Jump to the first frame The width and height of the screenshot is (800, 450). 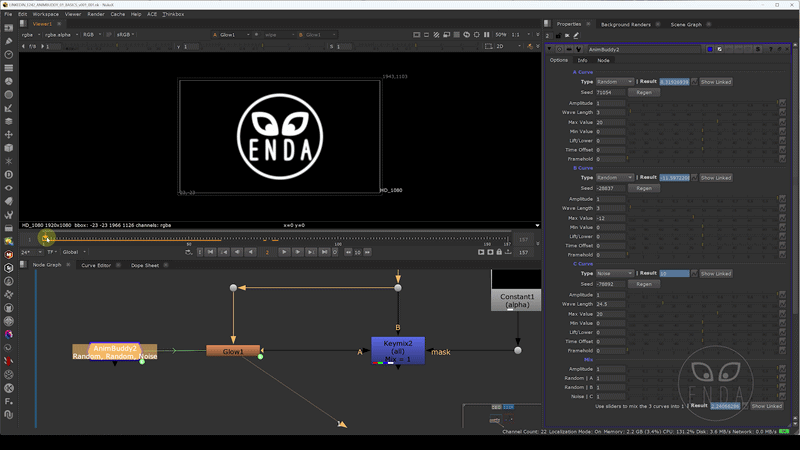[210, 252]
